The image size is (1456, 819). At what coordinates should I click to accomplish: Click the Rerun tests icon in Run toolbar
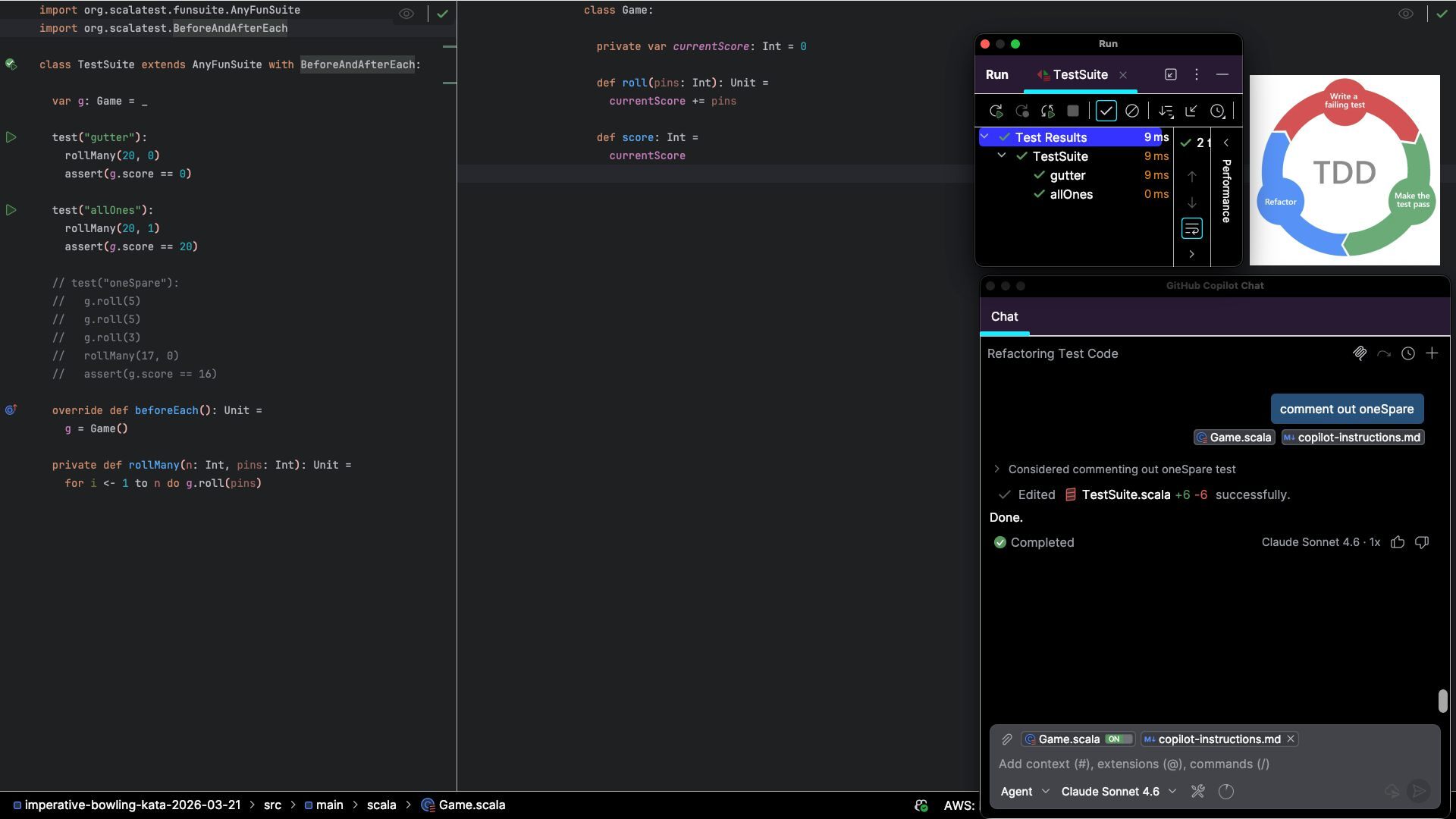pos(996,111)
